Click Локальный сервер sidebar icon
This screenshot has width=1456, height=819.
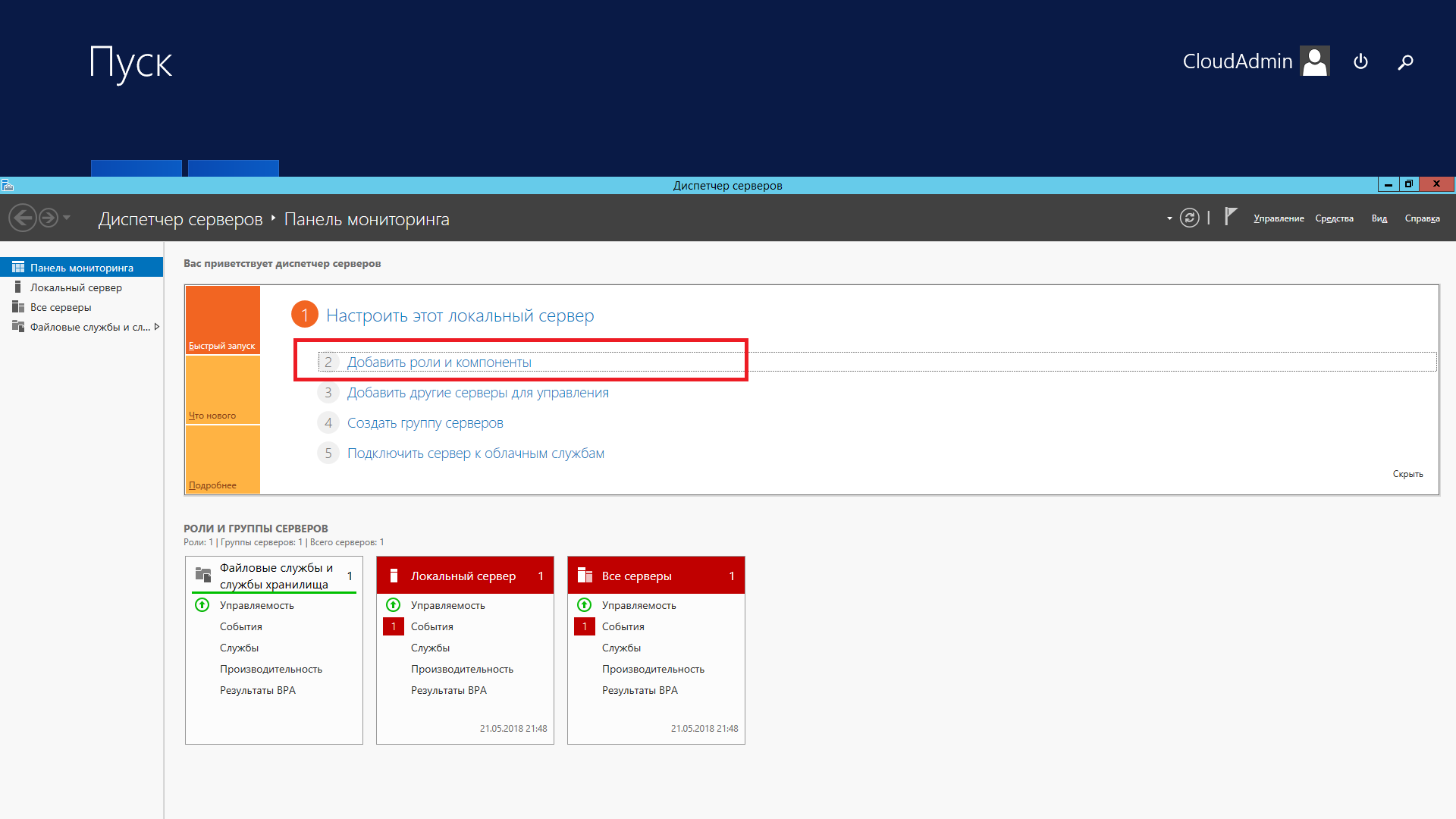click(18, 287)
